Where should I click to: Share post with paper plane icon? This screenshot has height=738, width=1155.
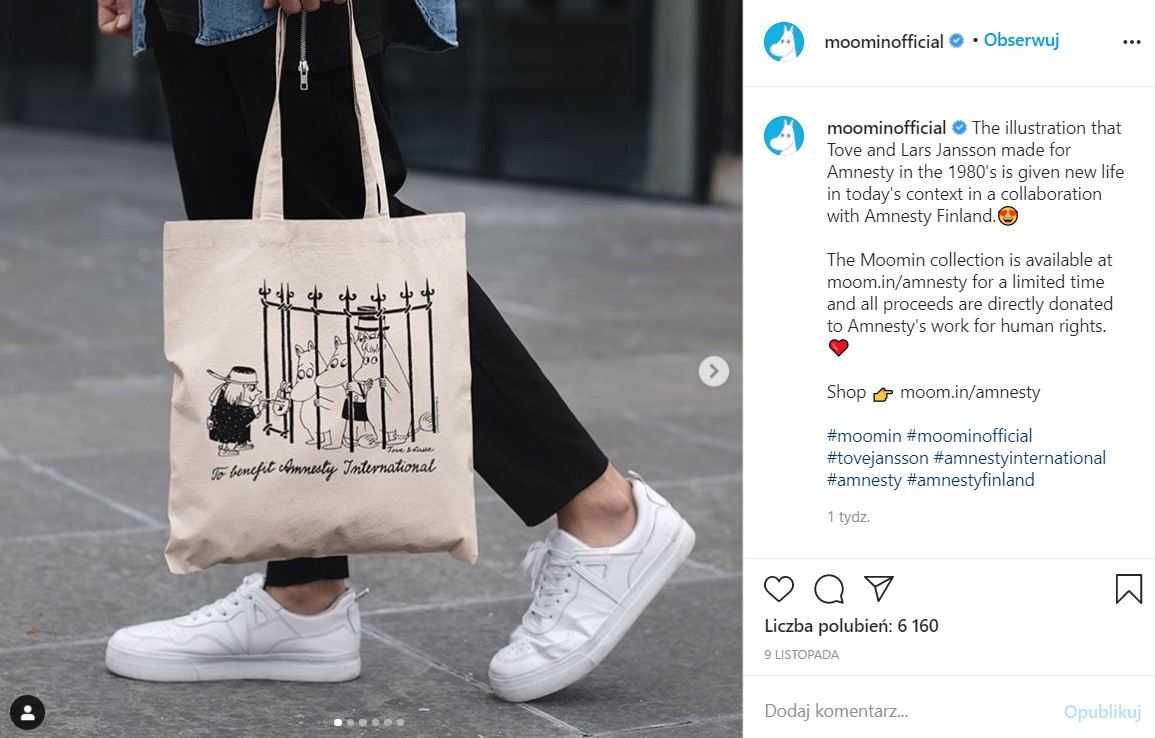pos(879,588)
